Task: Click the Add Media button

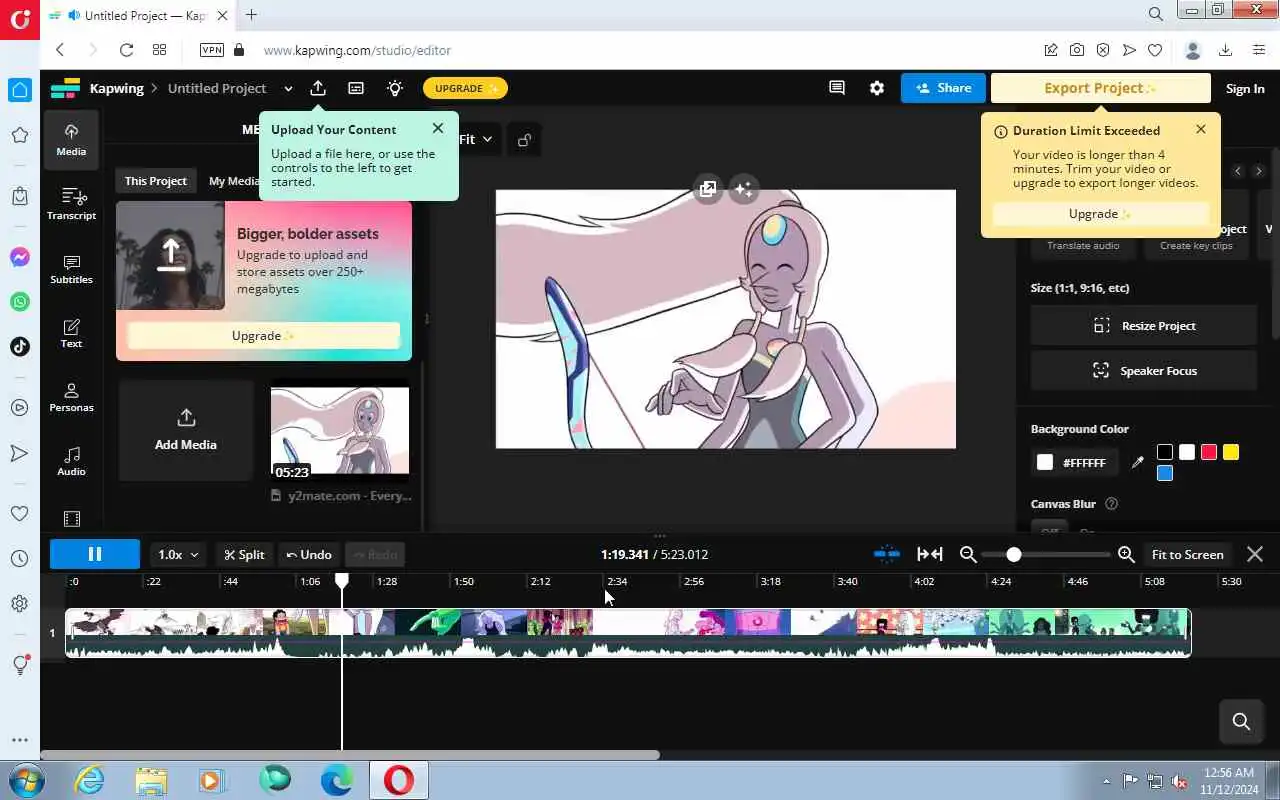Action: (186, 430)
